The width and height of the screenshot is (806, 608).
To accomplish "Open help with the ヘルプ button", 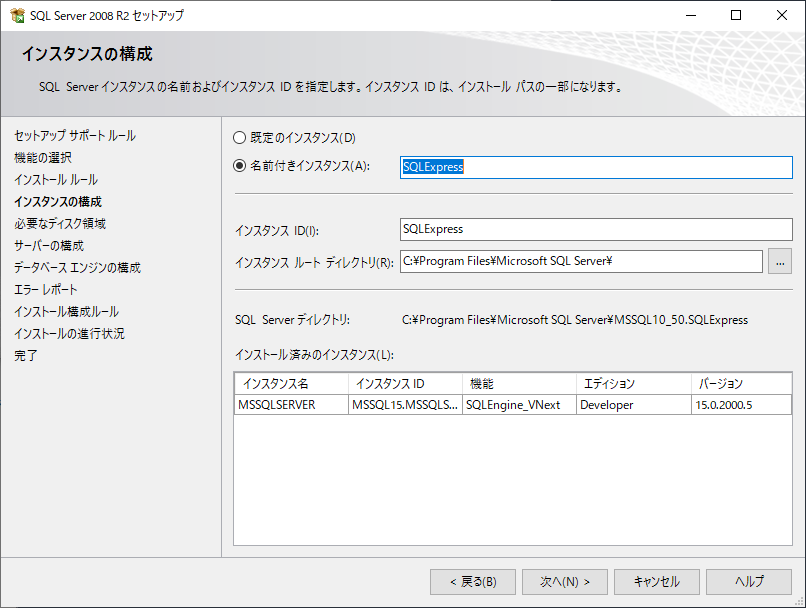I will 748,582.
